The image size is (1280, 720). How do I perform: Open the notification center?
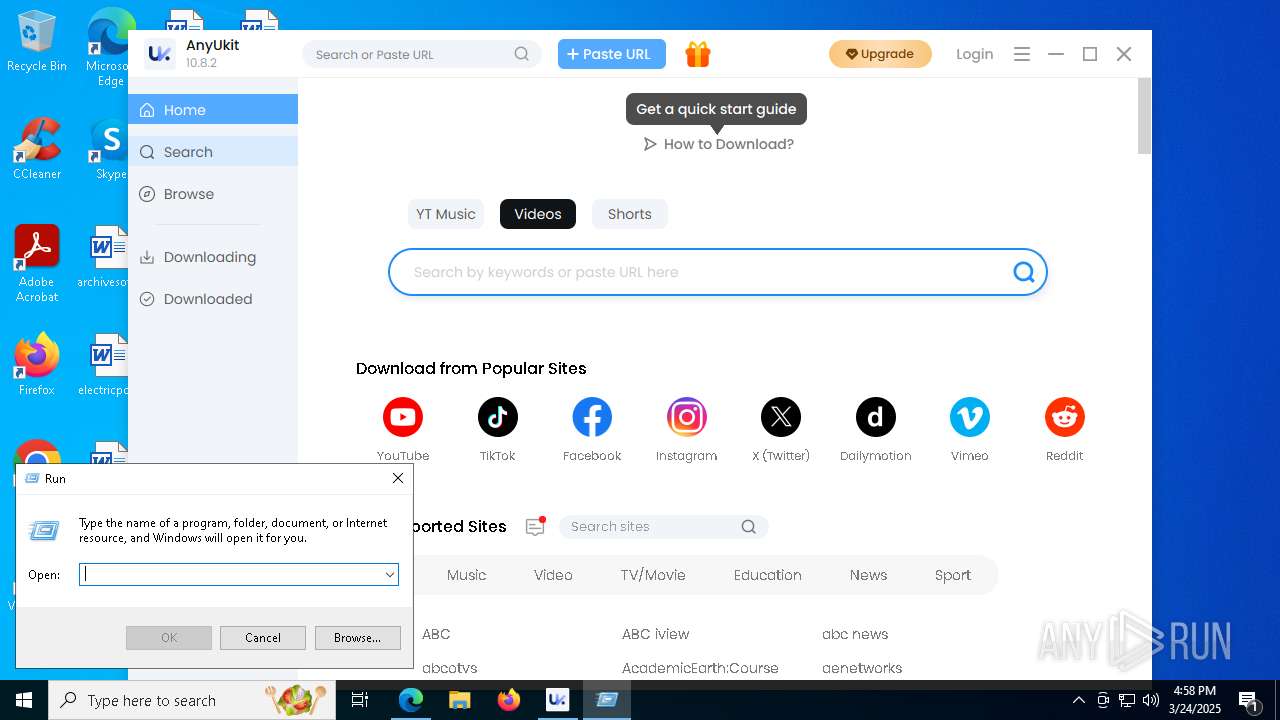[x=1248, y=700]
